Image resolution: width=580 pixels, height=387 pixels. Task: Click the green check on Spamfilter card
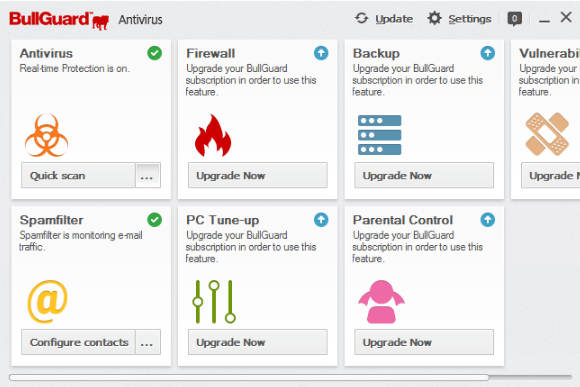point(154,220)
